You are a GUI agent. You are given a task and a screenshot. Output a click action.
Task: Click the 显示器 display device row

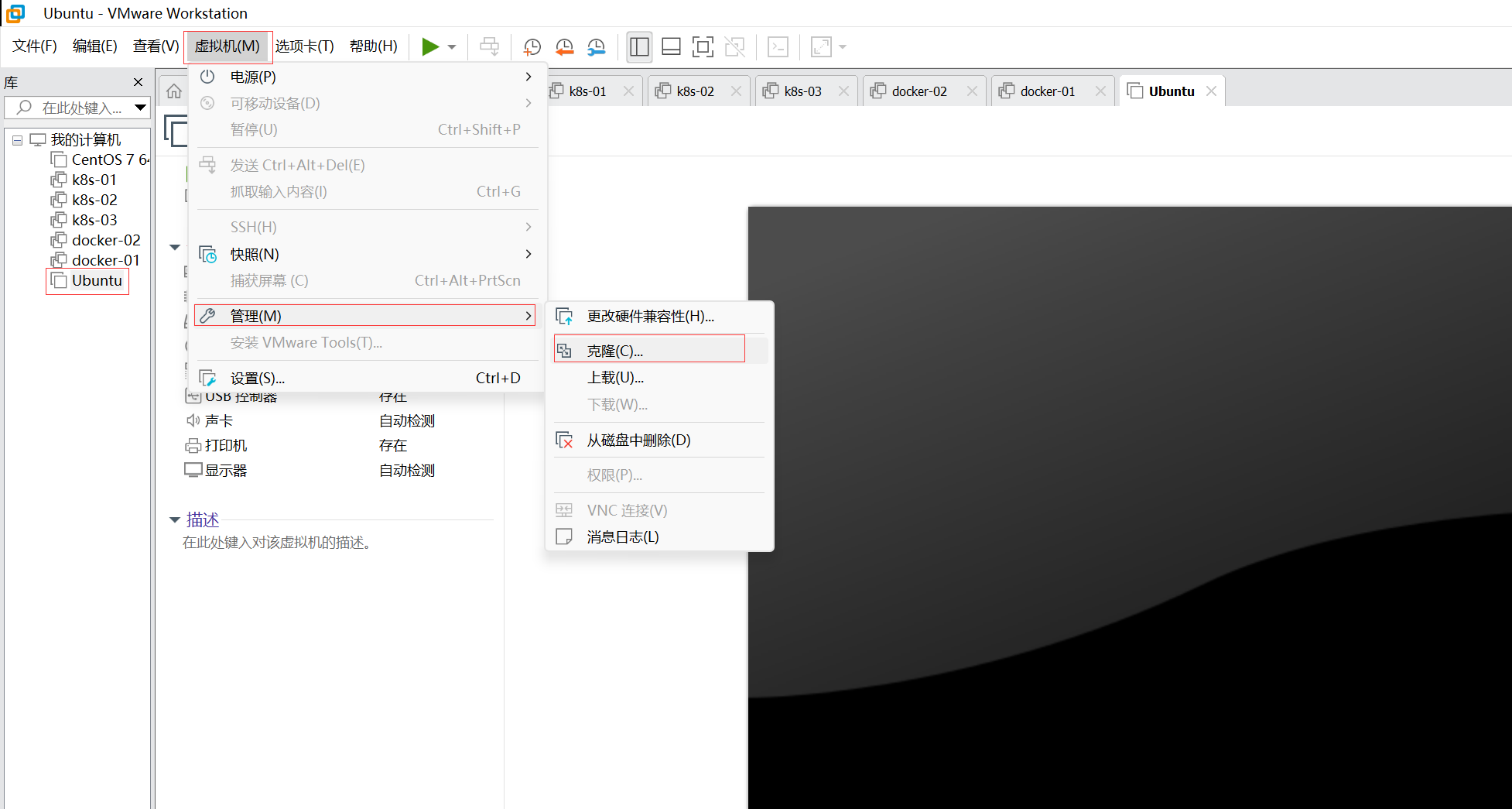pos(310,470)
